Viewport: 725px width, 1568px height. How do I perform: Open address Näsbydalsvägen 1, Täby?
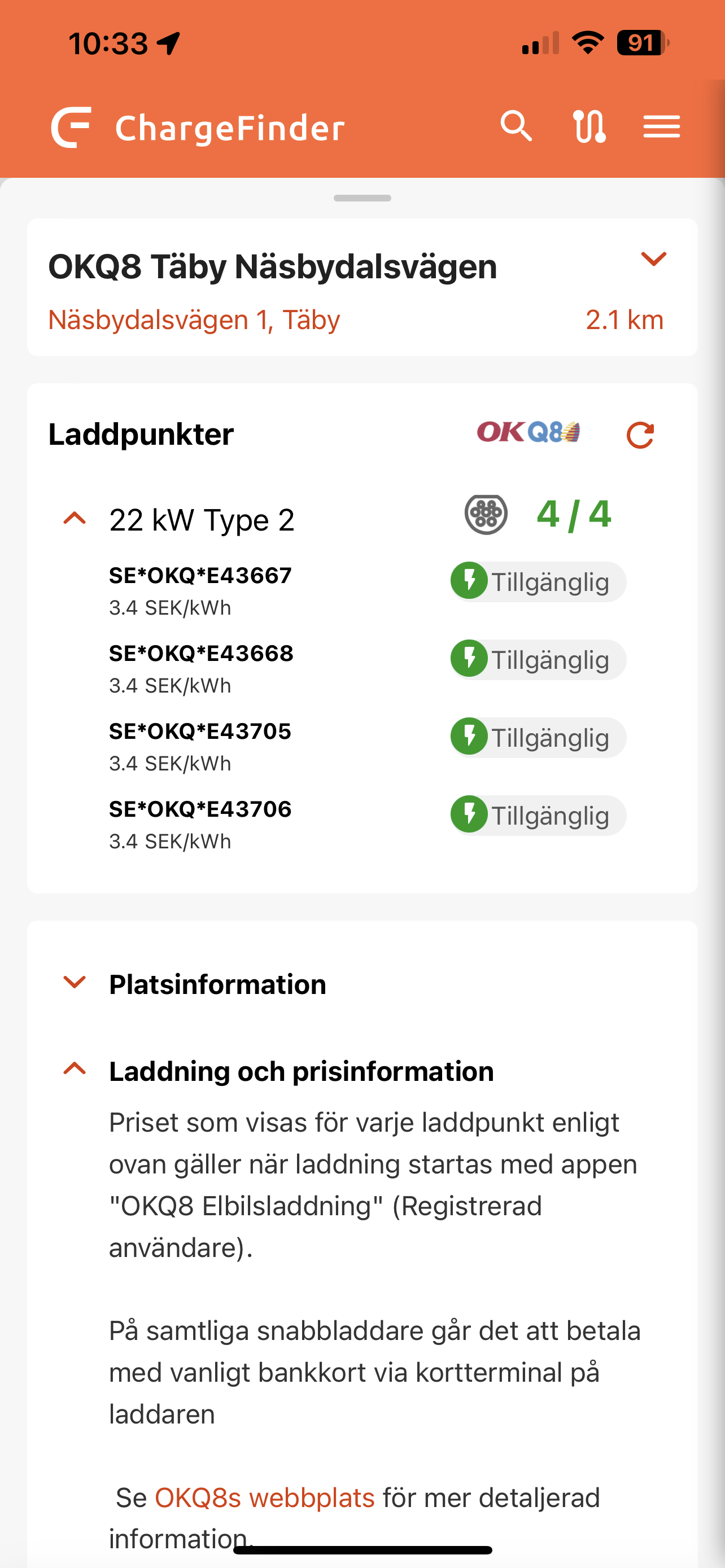[x=194, y=319]
